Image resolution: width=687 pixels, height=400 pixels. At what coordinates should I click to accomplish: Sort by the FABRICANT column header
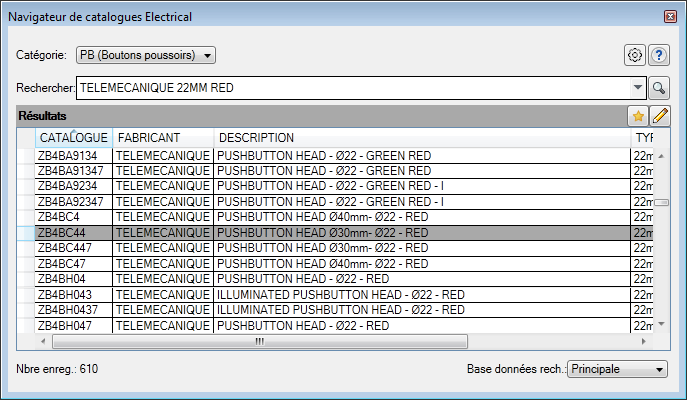(x=163, y=138)
